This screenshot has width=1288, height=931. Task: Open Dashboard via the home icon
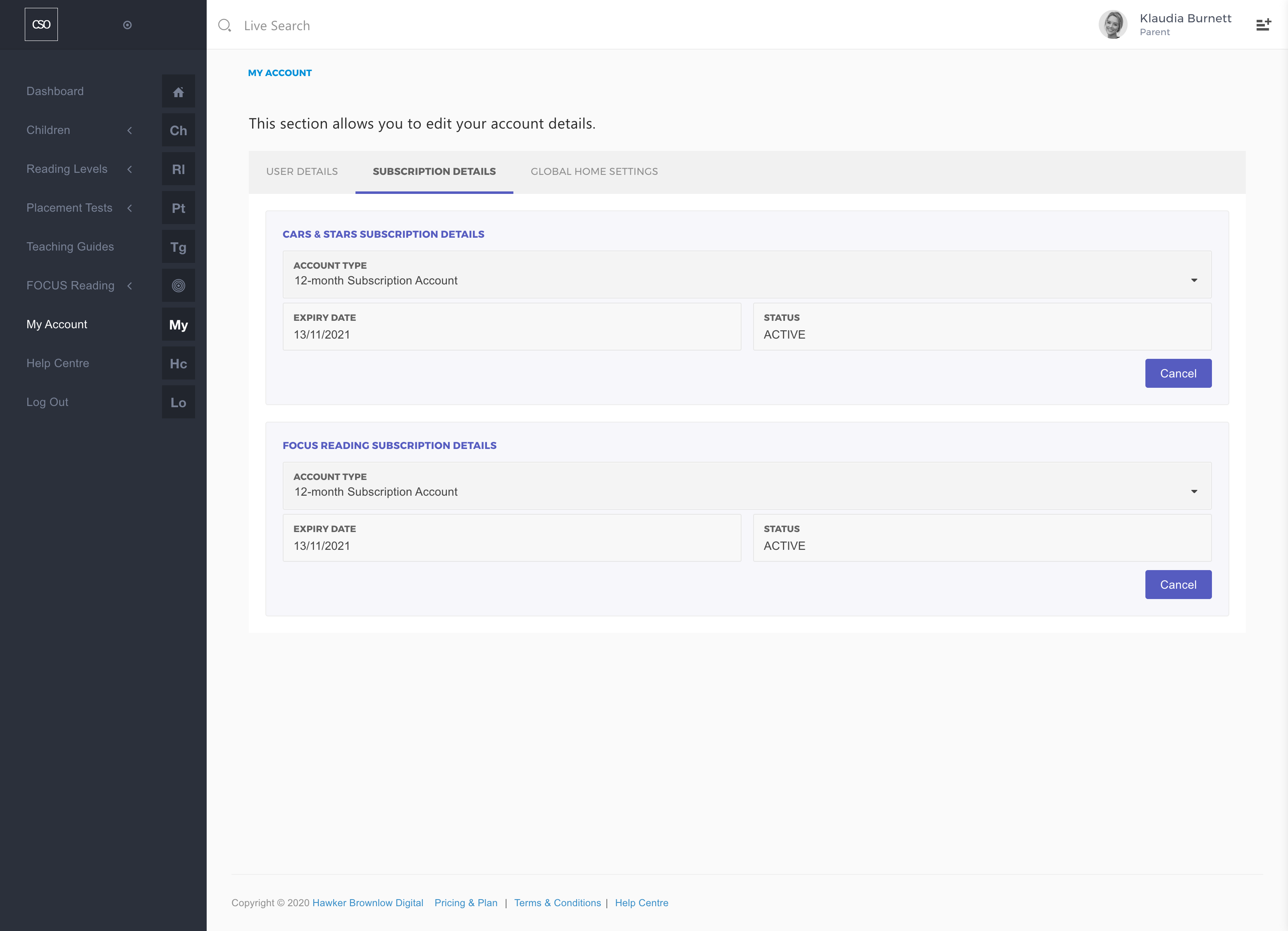[178, 91]
